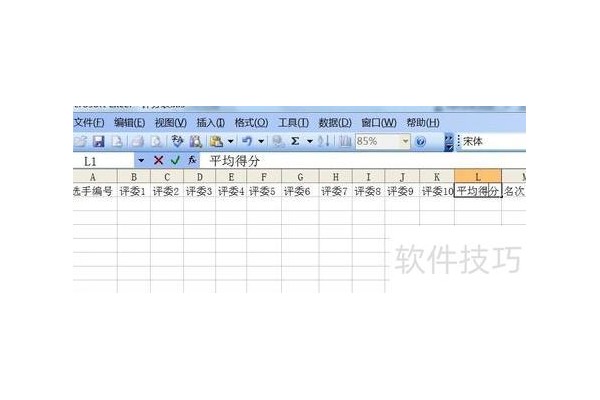Screen dimensions: 600x400
Task: Click cell containing 评委8
Action: point(368,191)
